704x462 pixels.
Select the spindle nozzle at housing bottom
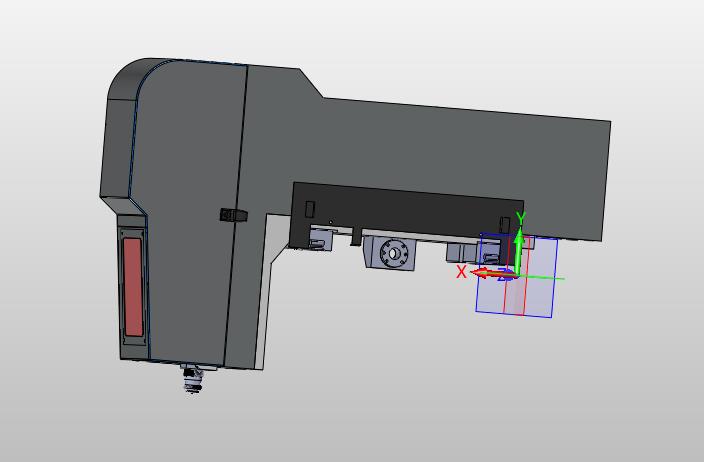[x=194, y=379]
